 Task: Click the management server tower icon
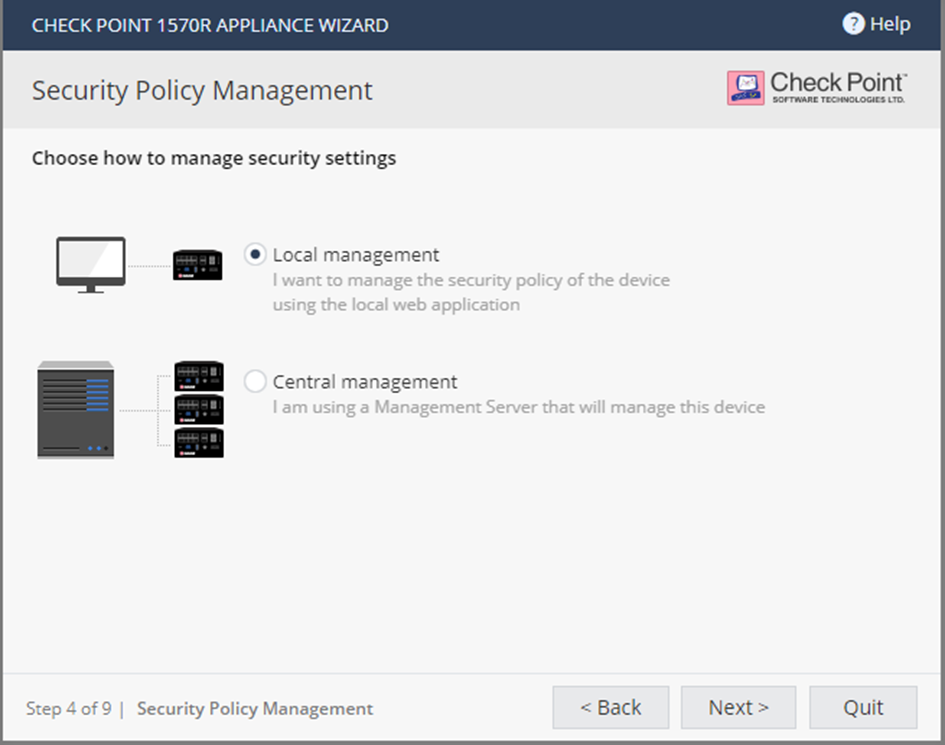coord(76,410)
